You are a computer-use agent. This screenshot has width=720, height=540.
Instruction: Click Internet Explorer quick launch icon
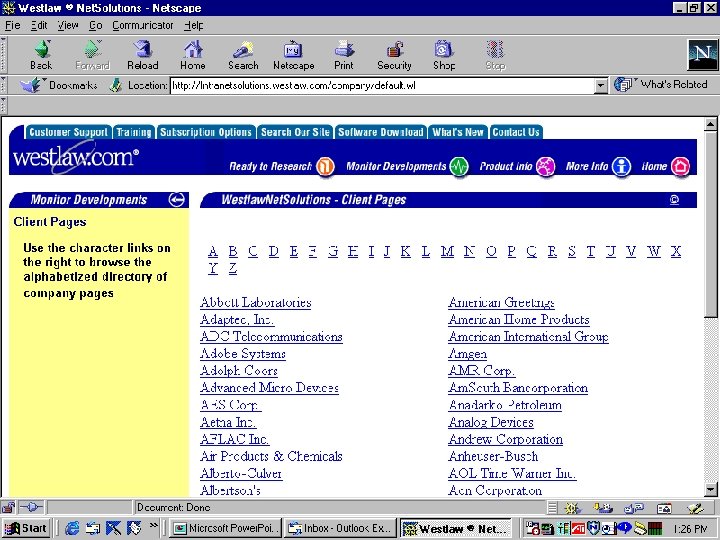pyautogui.click(x=72, y=529)
